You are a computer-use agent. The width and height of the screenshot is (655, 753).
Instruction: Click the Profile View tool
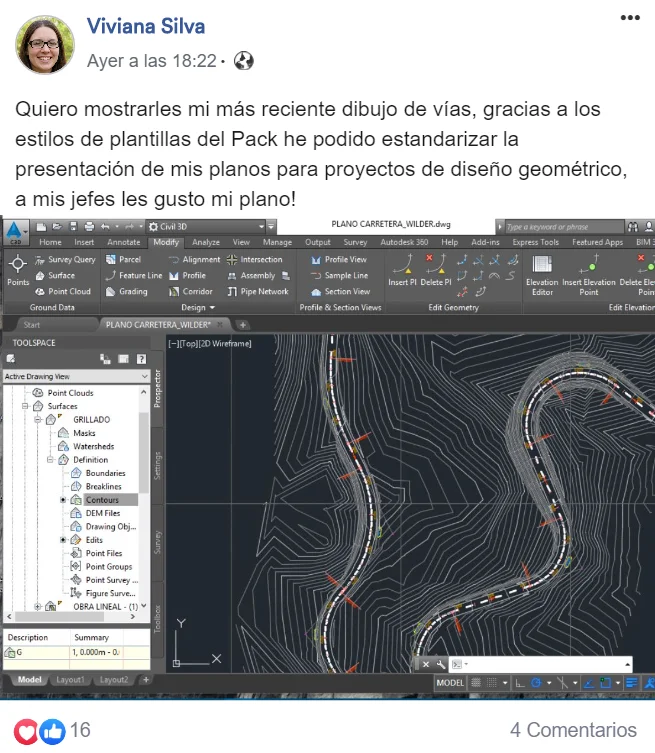tap(339, 259)
